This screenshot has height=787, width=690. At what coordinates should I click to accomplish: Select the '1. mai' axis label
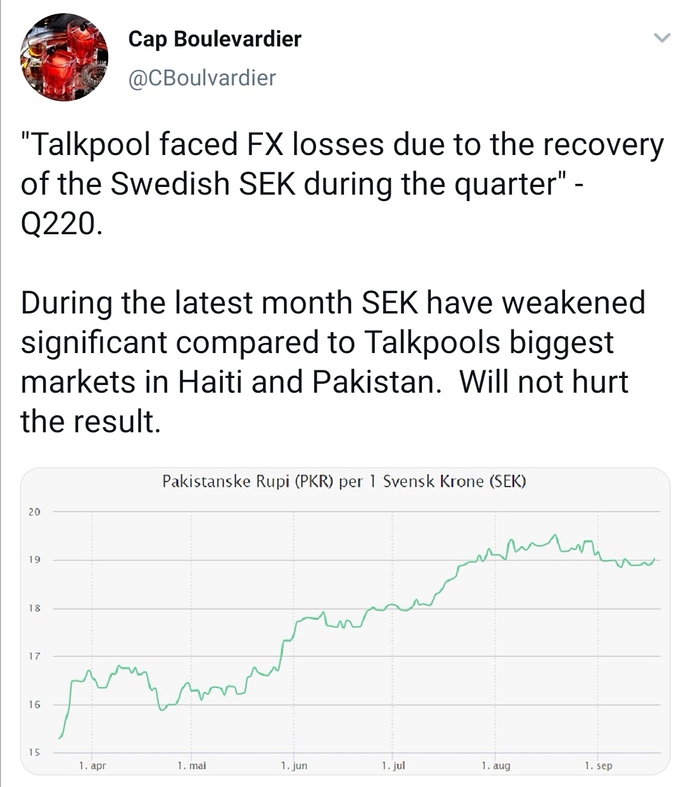click(x=192, y=765)
